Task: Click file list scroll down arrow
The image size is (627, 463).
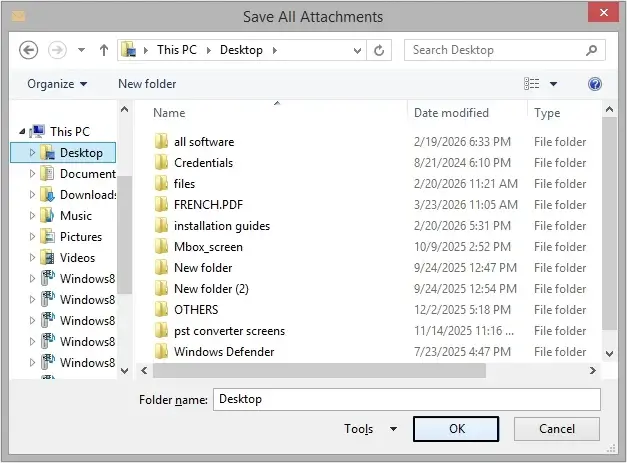Action: (609, 353)
